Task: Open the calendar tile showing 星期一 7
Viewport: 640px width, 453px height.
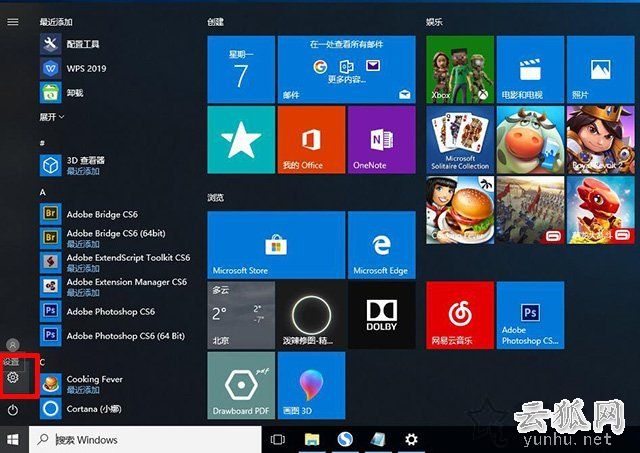Action: [241, 69]
